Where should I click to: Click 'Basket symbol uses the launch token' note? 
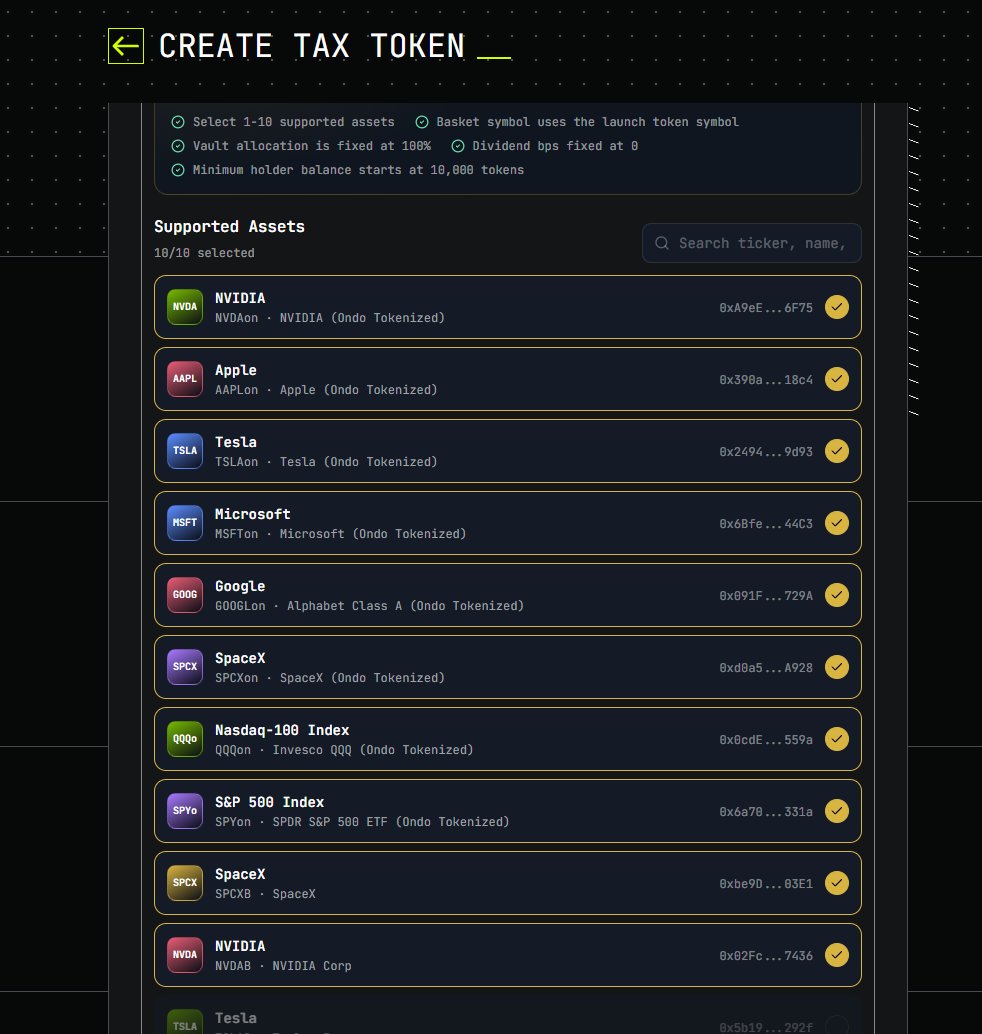[587, 122]
